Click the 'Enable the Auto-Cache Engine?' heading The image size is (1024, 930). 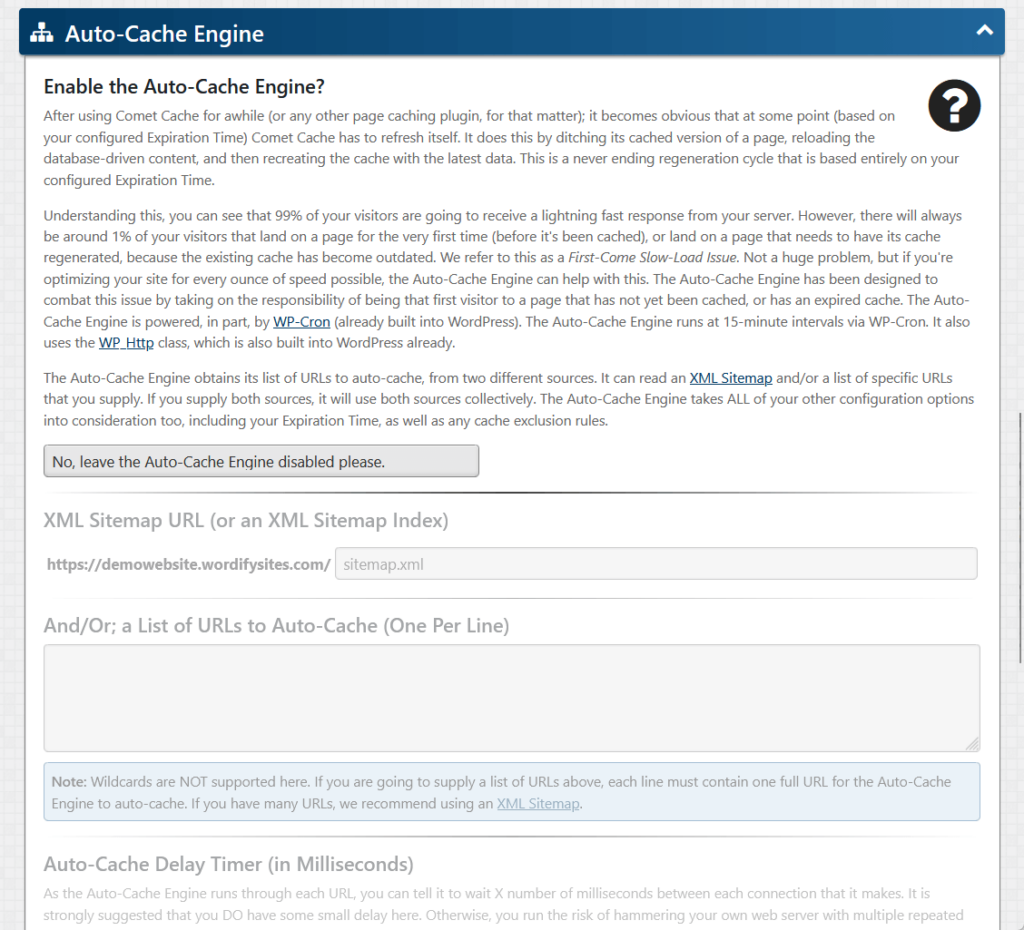pyautogui.click(x=184, y=86)
